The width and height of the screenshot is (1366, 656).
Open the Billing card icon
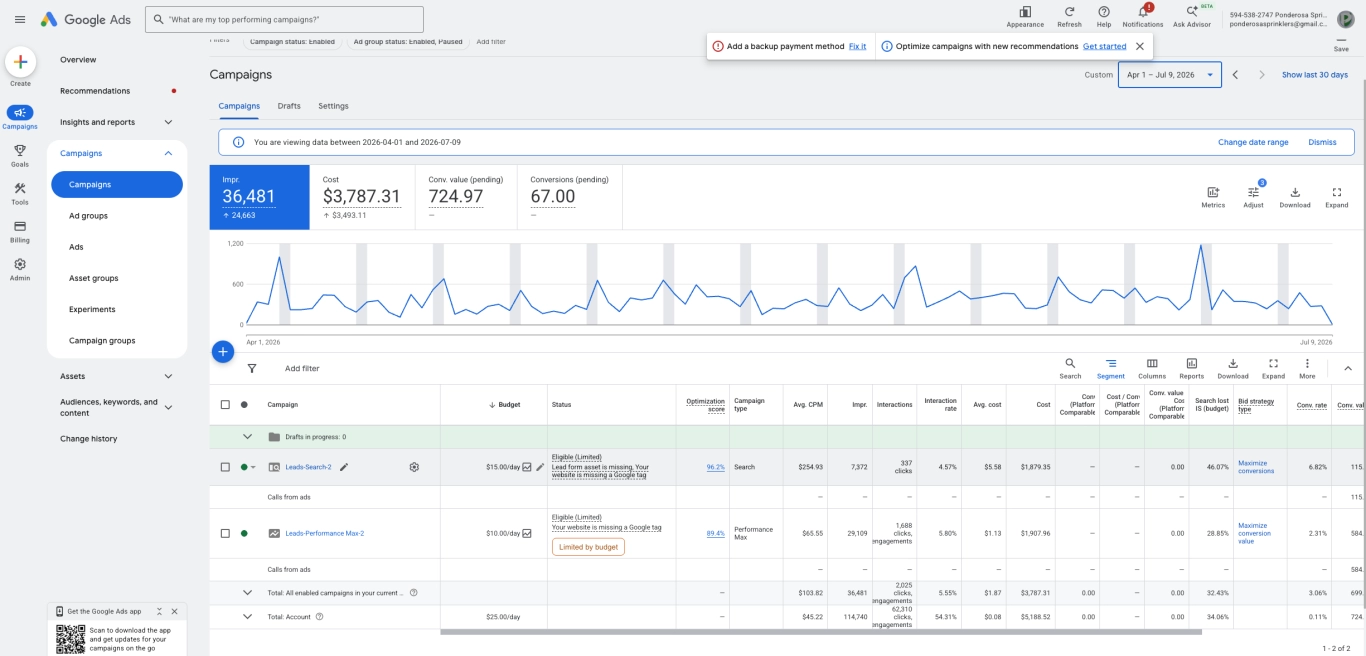pyautogui.click(x=20, y=226)
